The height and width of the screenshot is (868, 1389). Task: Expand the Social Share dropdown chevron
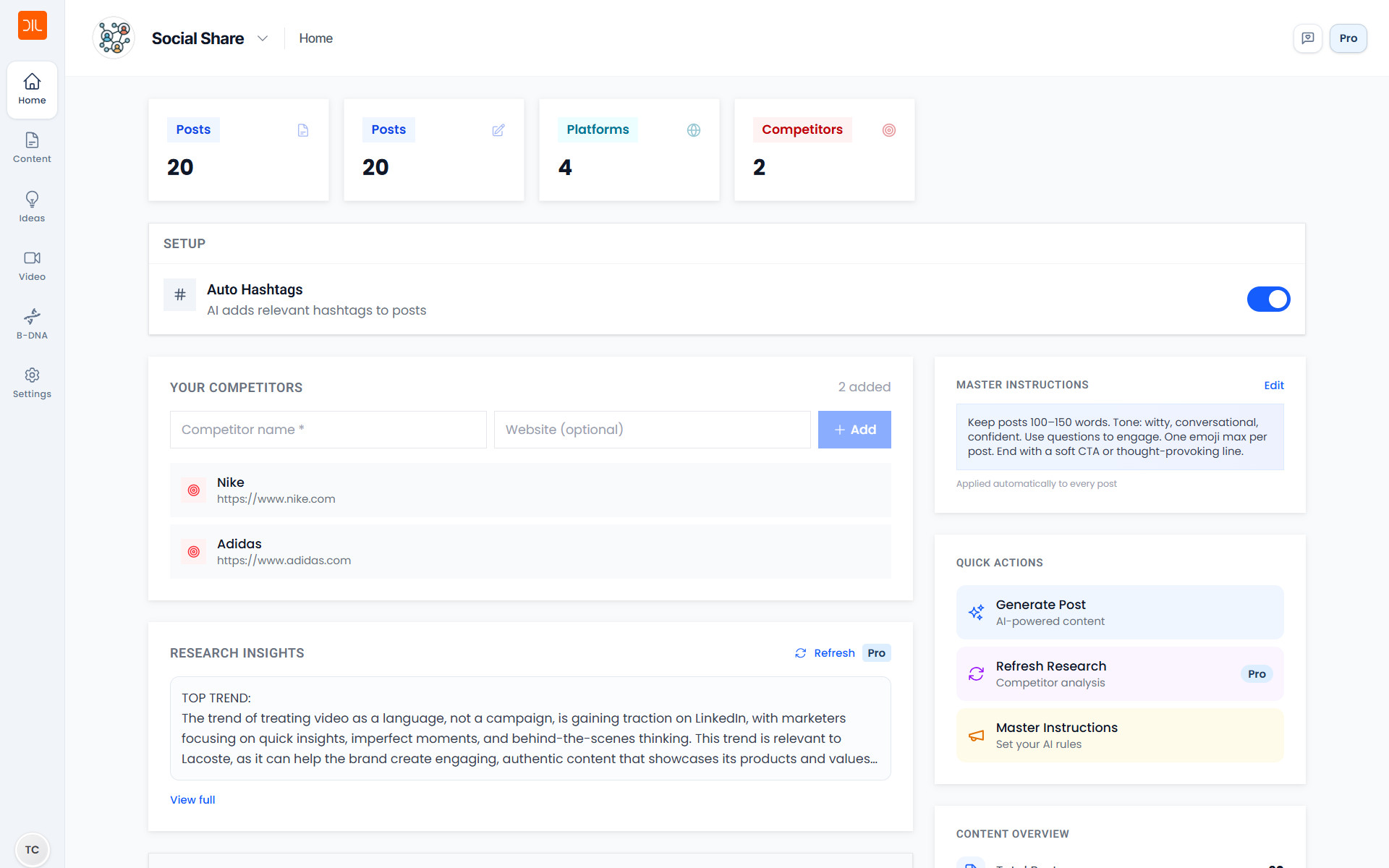(x=263, y=38)
